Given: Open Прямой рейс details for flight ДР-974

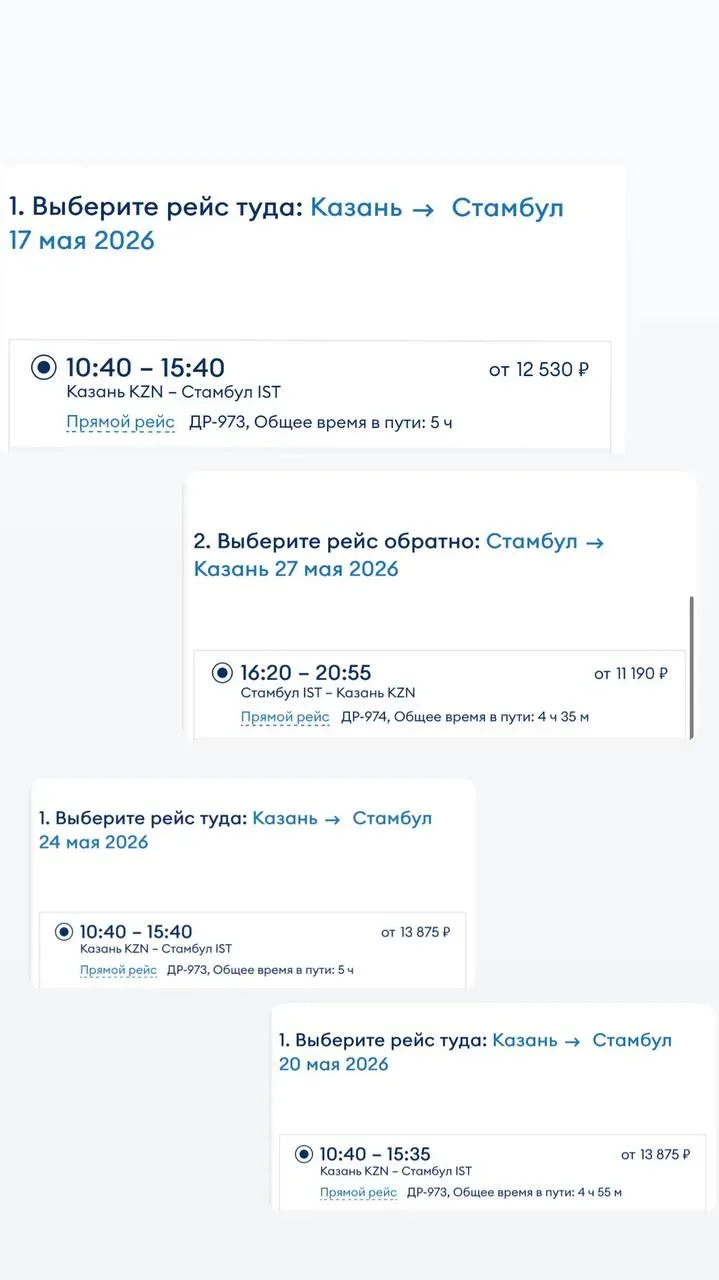Looking at the screenshot, I should click(x=285, y=717).
